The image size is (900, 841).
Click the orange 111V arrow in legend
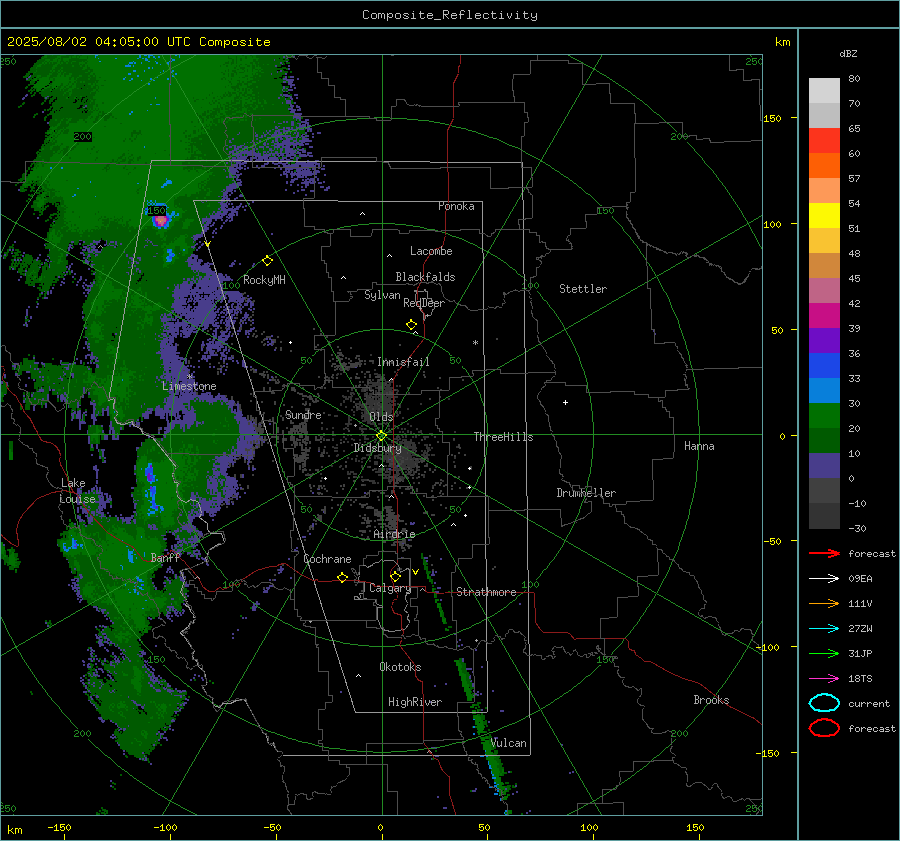(x=824, y=603)
